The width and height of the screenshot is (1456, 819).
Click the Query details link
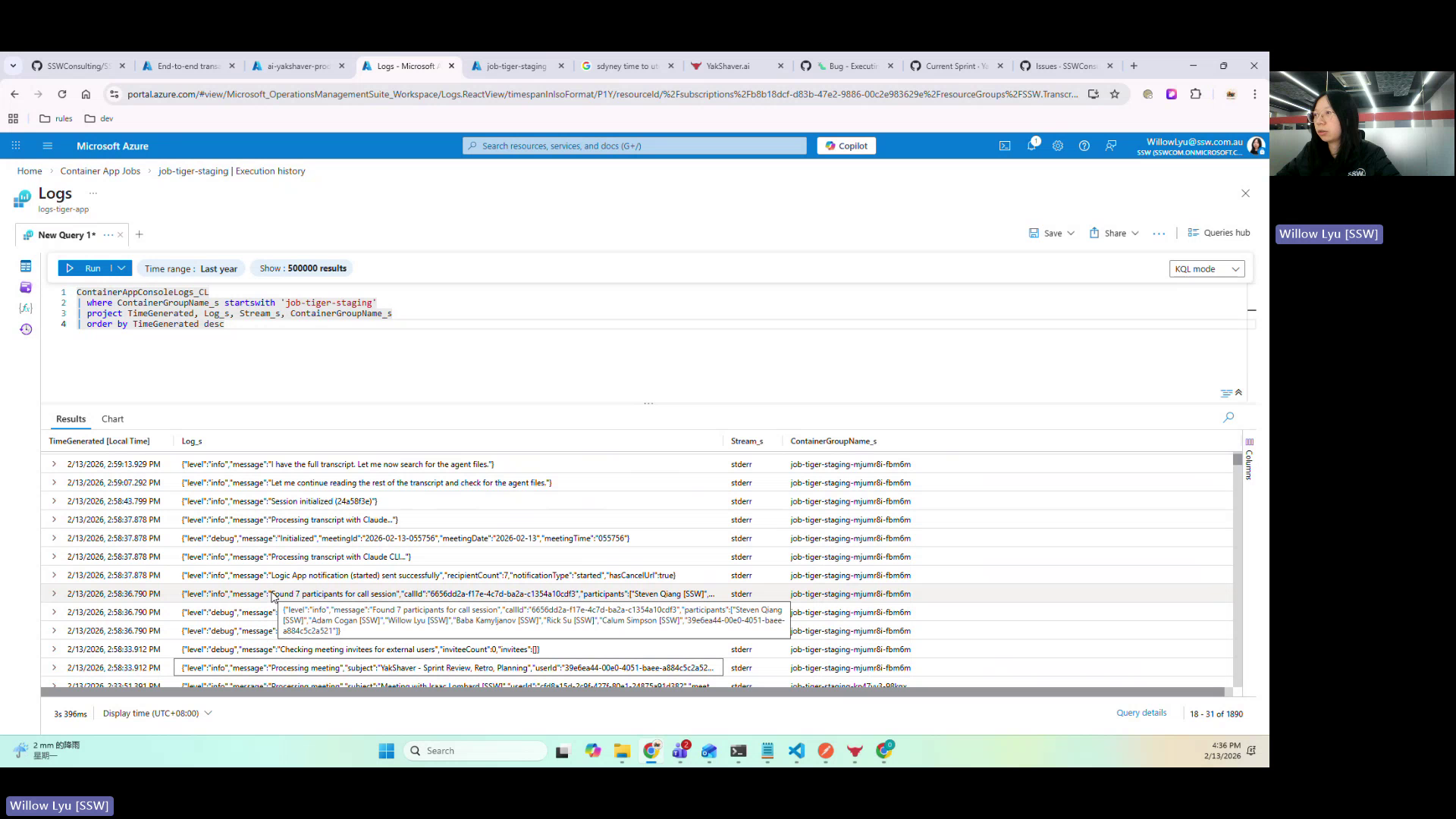click(1141, 712)
